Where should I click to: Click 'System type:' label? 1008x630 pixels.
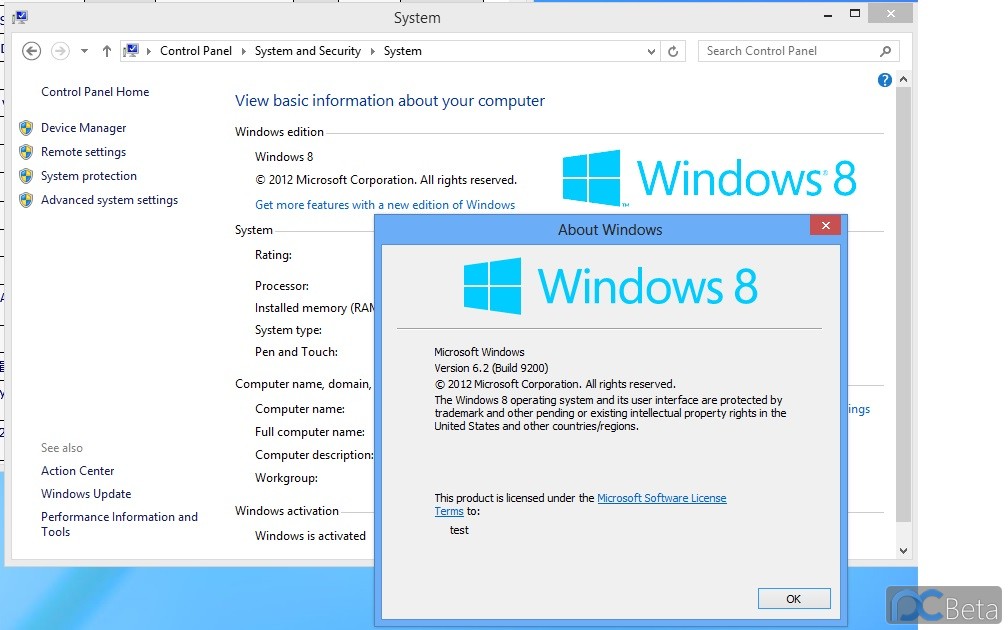point(288,330)
